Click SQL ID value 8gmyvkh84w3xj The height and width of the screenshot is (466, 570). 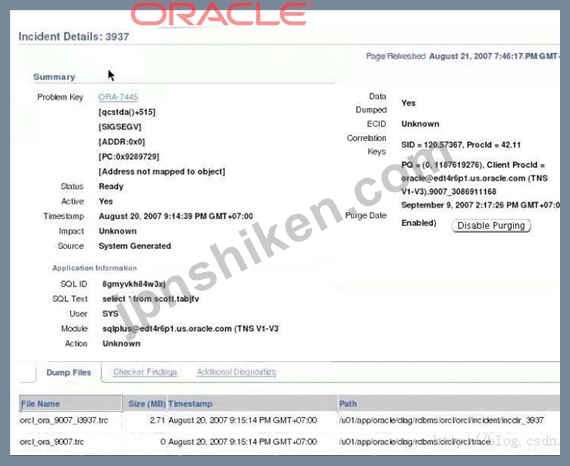(134, 284)
